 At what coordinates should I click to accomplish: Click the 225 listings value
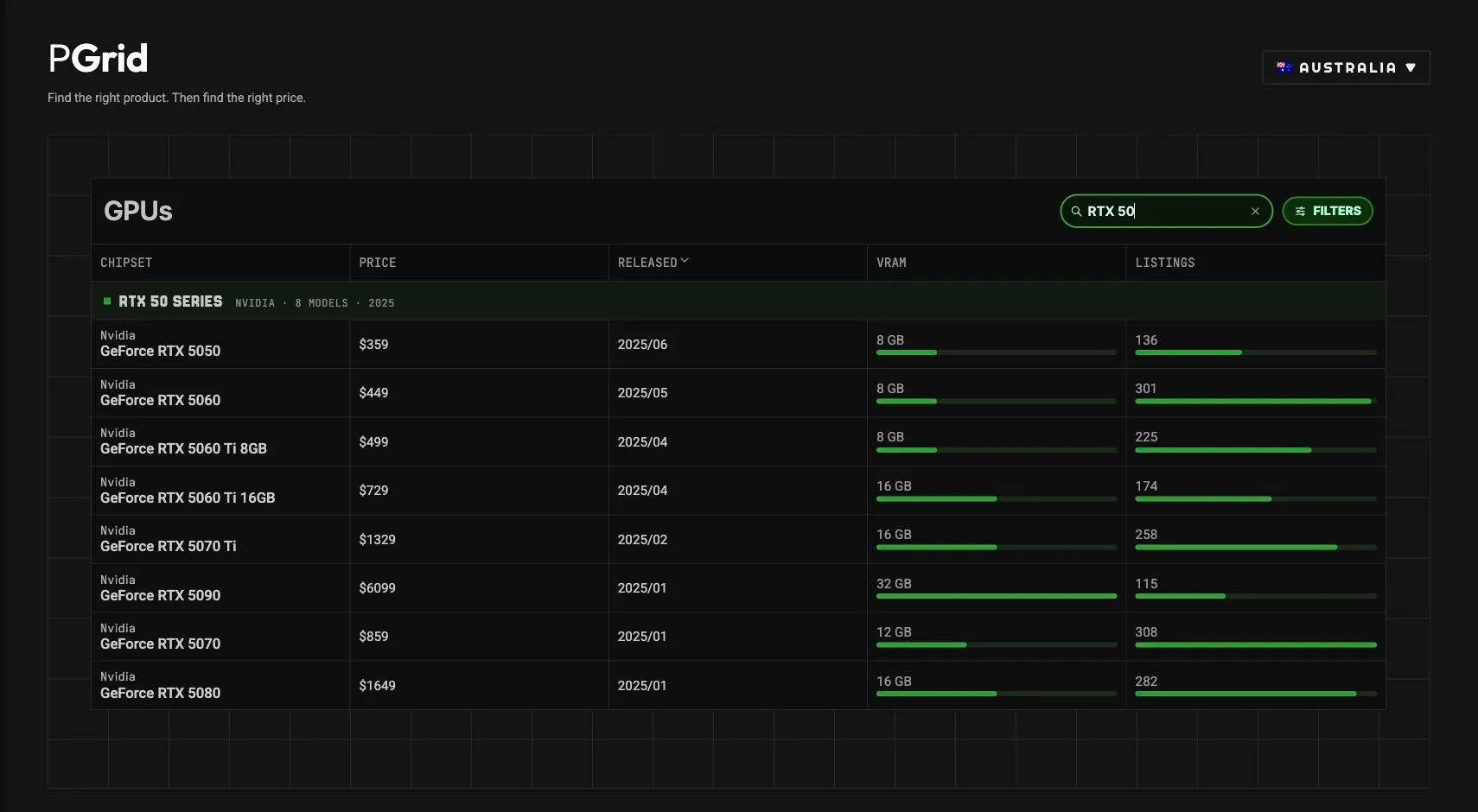pos(1146,437)
